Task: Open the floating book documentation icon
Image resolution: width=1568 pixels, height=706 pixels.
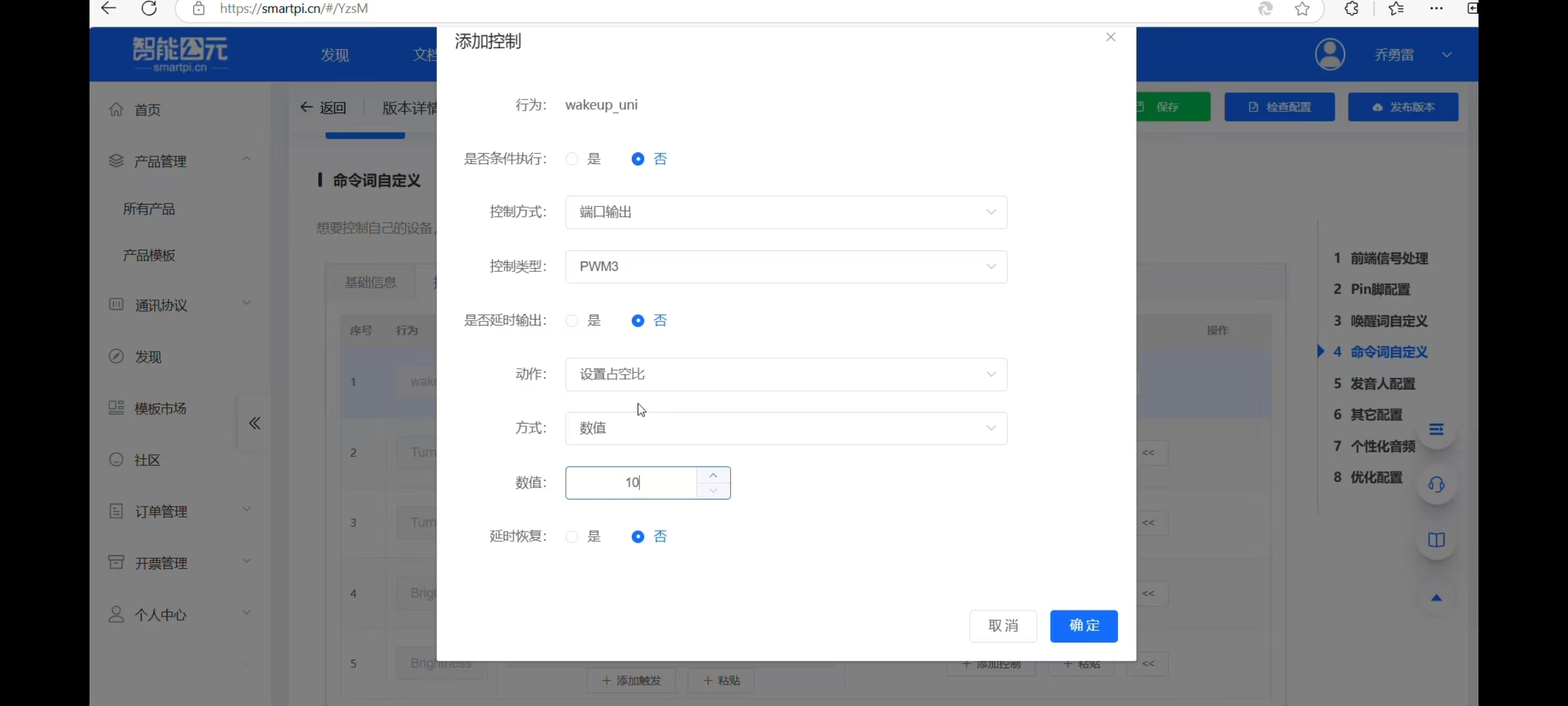Action: 1437,540
